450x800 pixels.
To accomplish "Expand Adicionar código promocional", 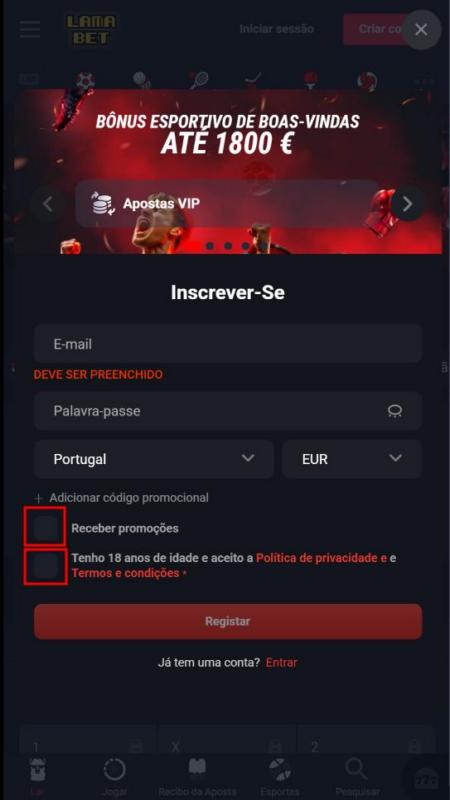I will (121, 497).
